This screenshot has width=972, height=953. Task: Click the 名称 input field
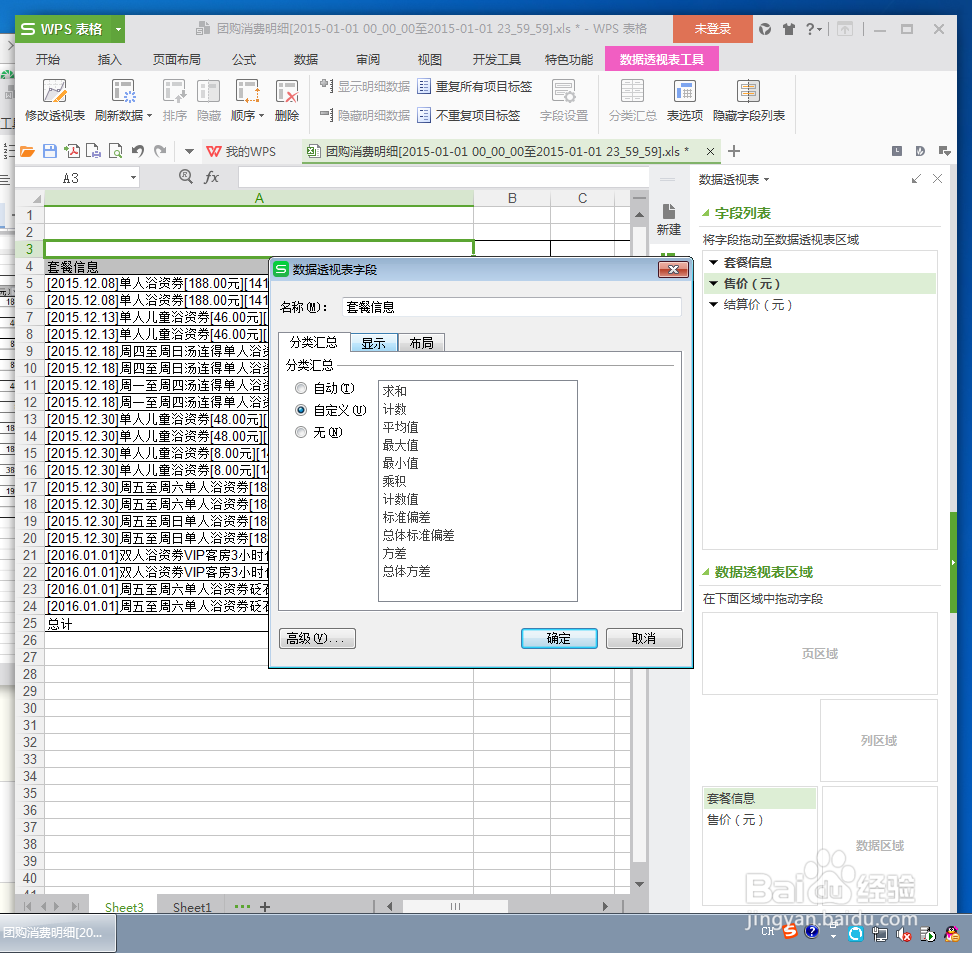(x=512, y=307)
